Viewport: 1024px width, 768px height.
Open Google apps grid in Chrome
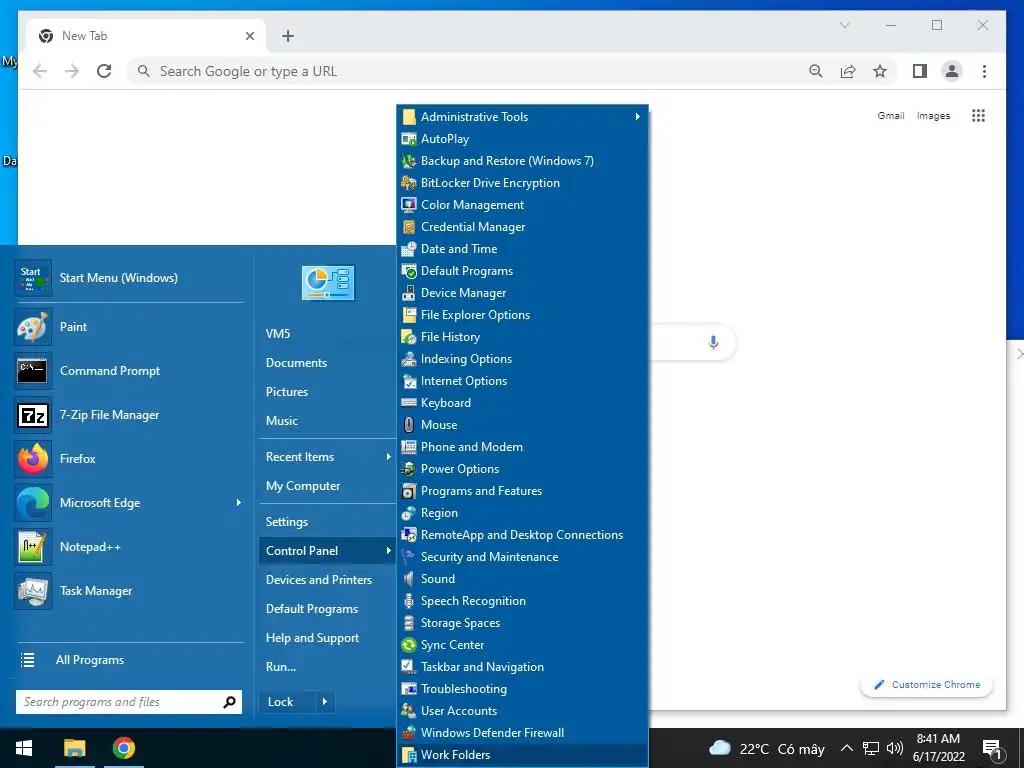[x=978, y=116]
